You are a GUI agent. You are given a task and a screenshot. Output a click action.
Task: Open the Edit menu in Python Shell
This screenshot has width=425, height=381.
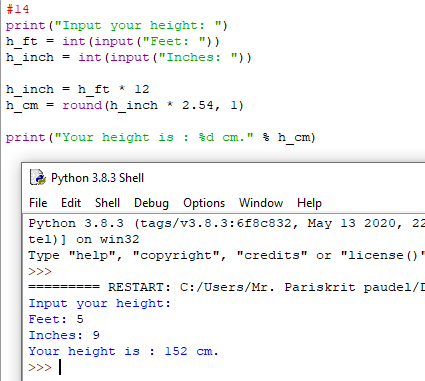tap(71, 203)
